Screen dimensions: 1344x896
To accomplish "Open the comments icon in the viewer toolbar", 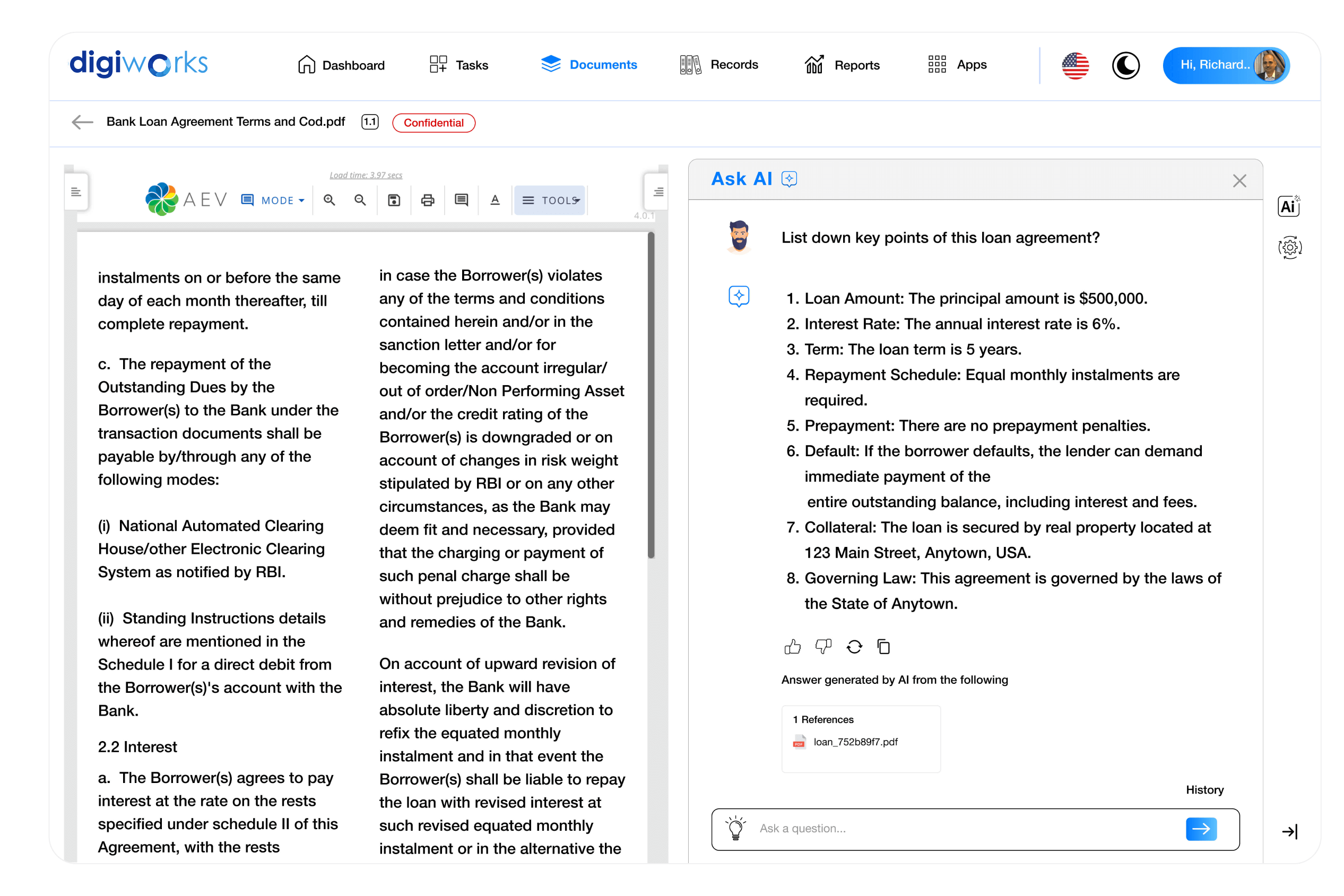I will (461, 200).
